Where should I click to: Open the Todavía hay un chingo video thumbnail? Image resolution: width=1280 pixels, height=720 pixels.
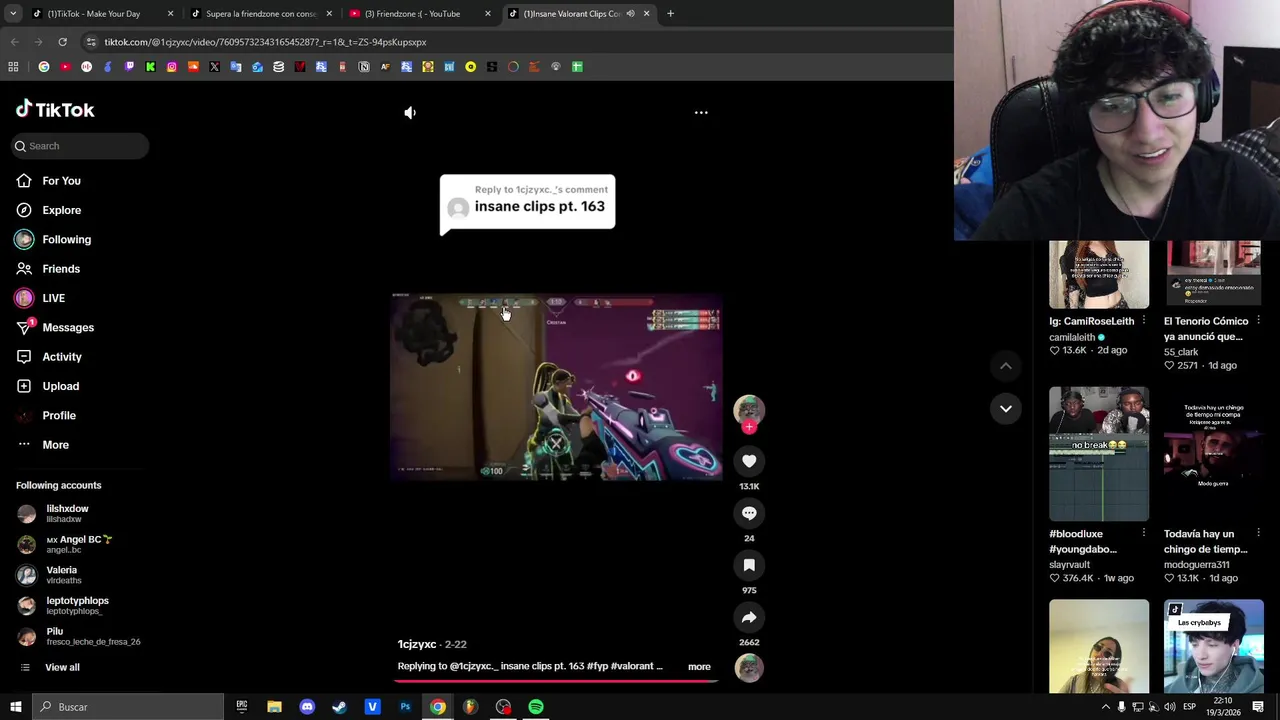pos(1214,454)
